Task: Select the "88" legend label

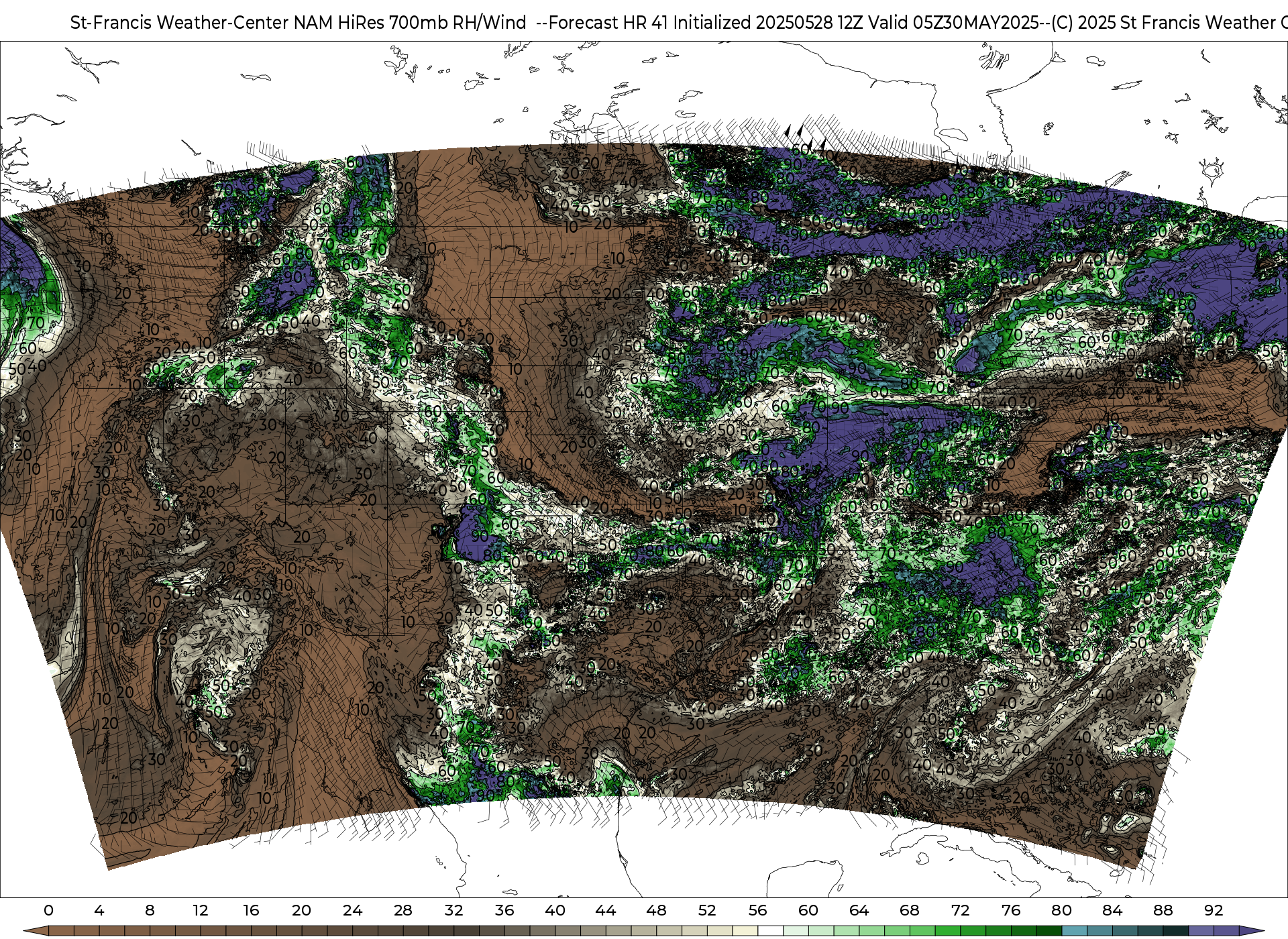Action: click(1163, 910)
